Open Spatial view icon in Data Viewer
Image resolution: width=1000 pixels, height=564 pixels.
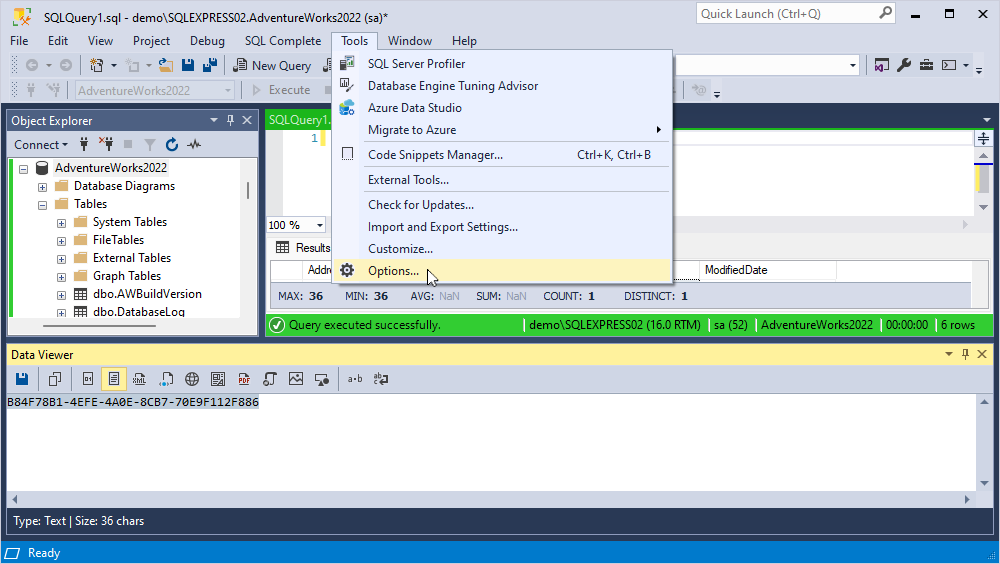point(322,379)
